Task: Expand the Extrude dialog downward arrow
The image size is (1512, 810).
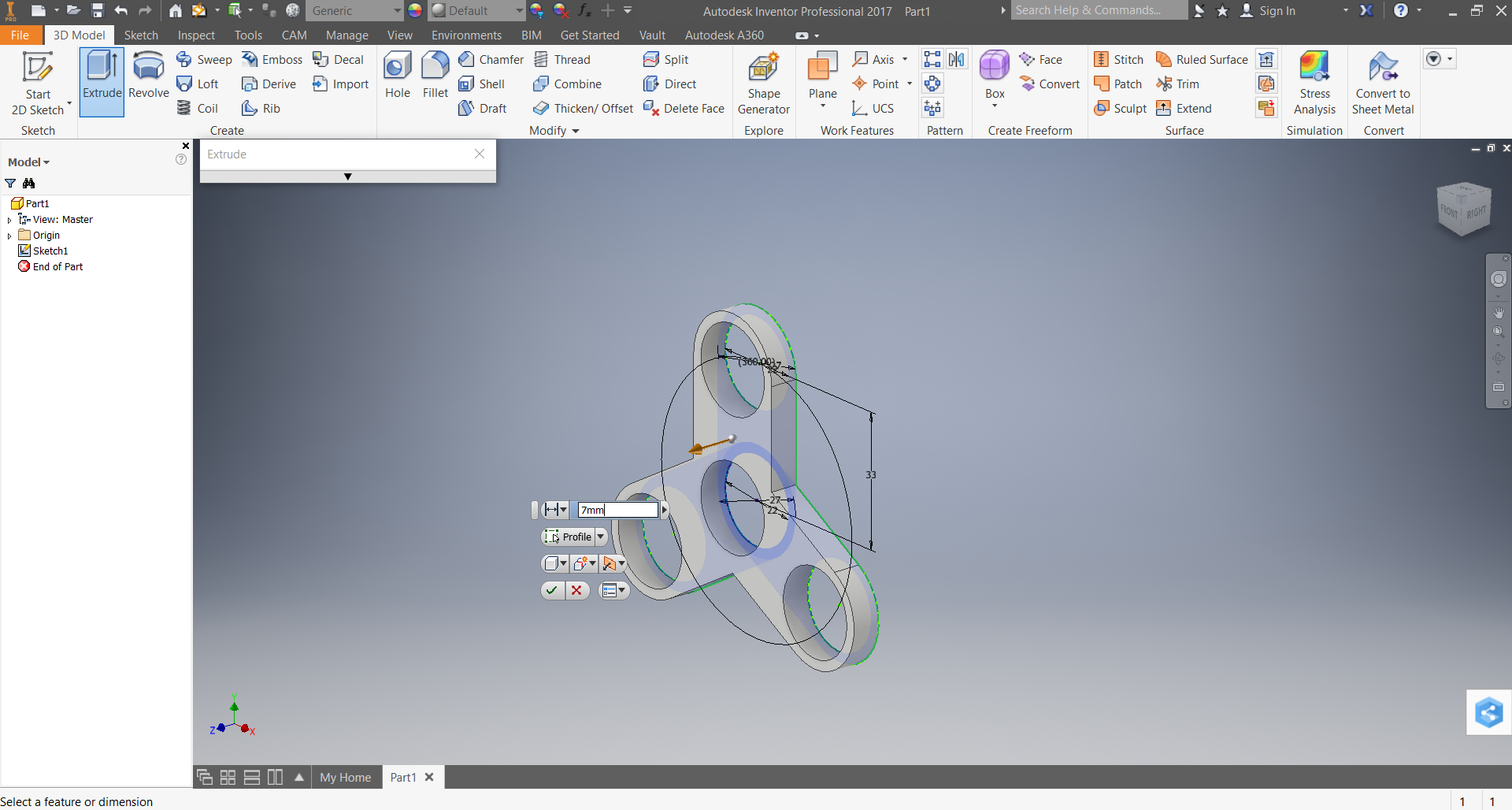Action: (x=347, y=176)
